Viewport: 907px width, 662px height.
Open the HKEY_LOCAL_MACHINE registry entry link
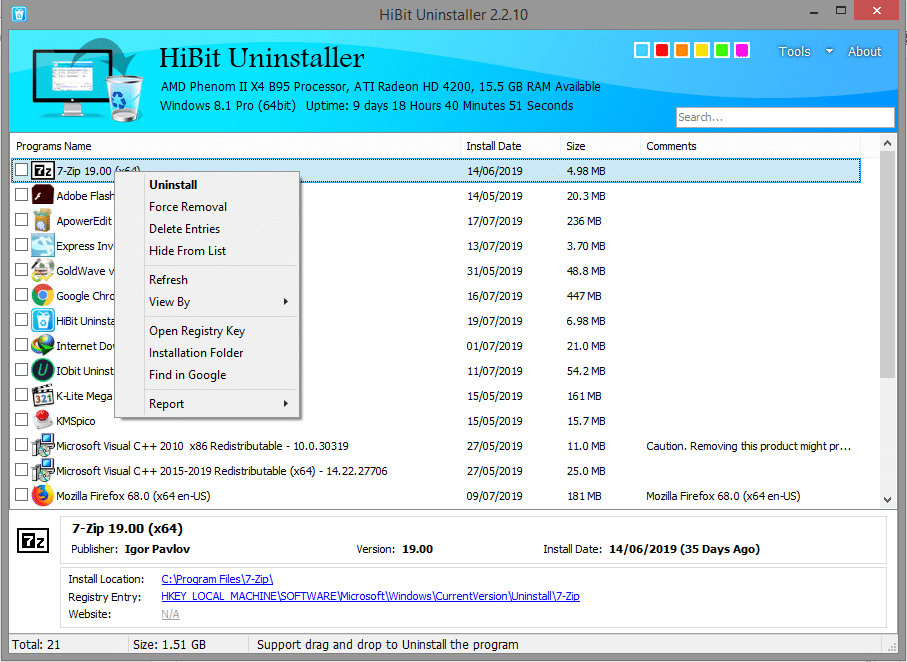tap(370, 596)
